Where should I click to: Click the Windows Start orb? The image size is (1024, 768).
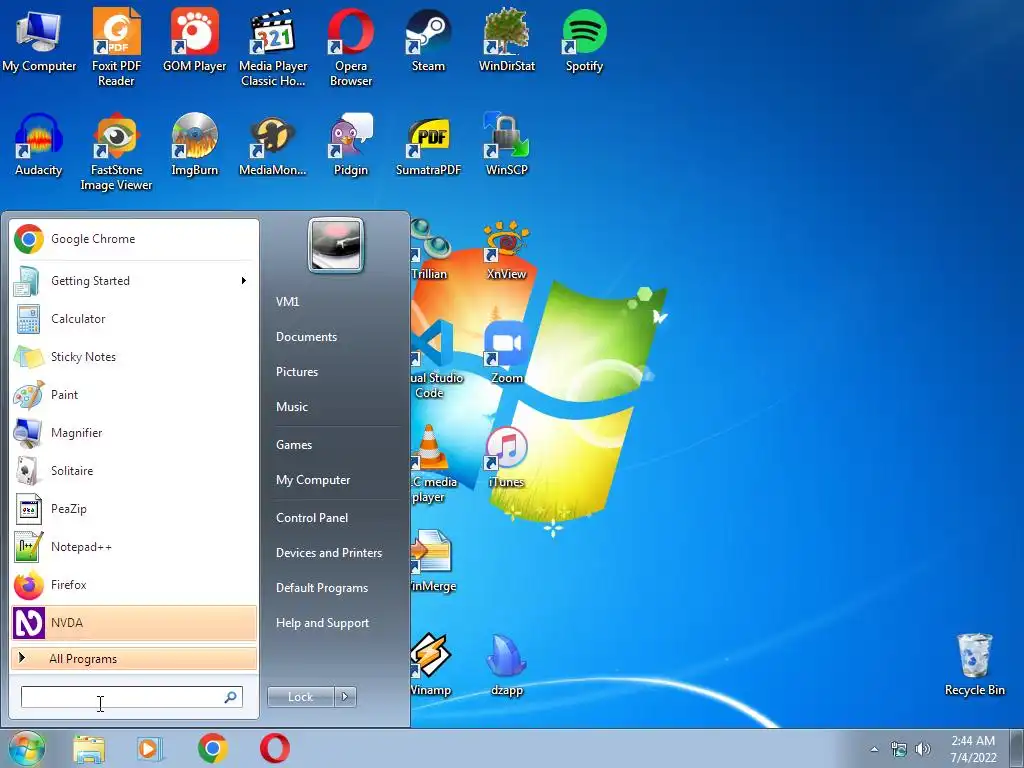coord(27,748)
